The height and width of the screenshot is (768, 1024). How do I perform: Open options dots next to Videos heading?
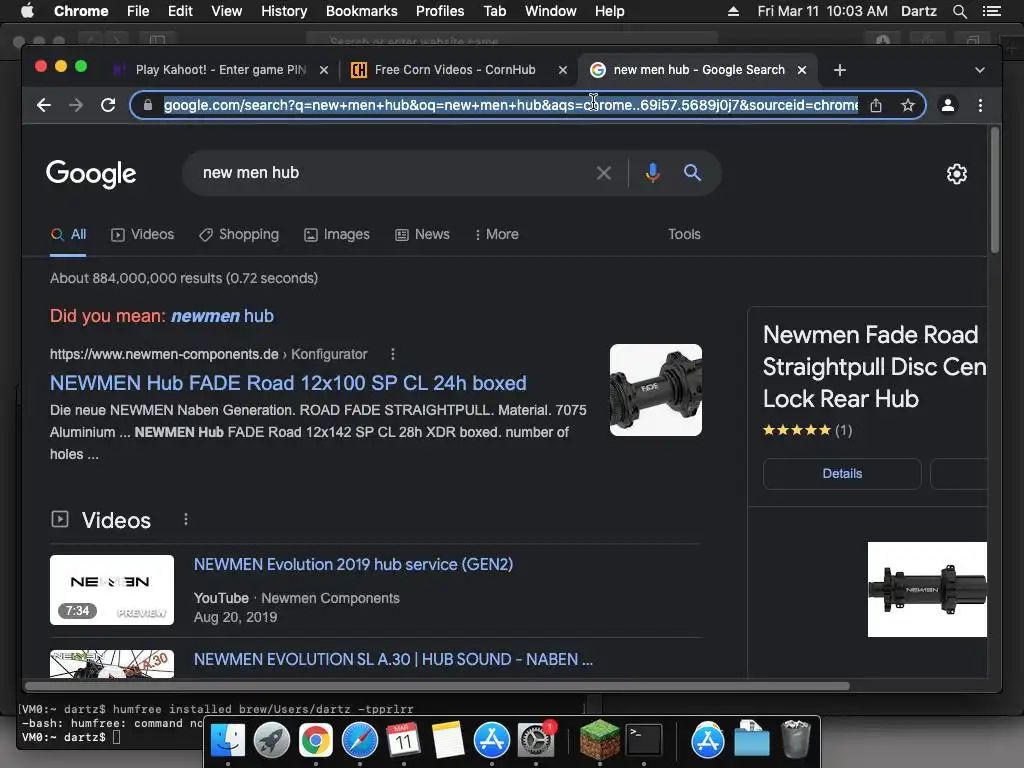(x=185, y=519)
